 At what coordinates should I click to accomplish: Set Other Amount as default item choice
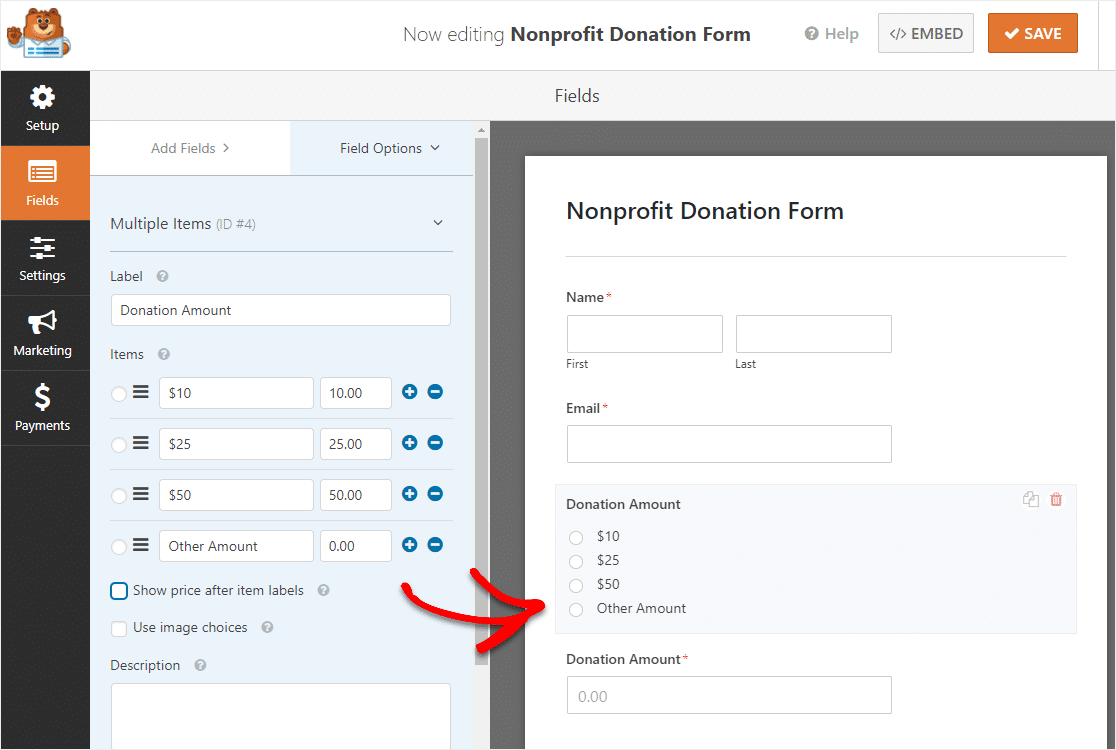point(119,547)
